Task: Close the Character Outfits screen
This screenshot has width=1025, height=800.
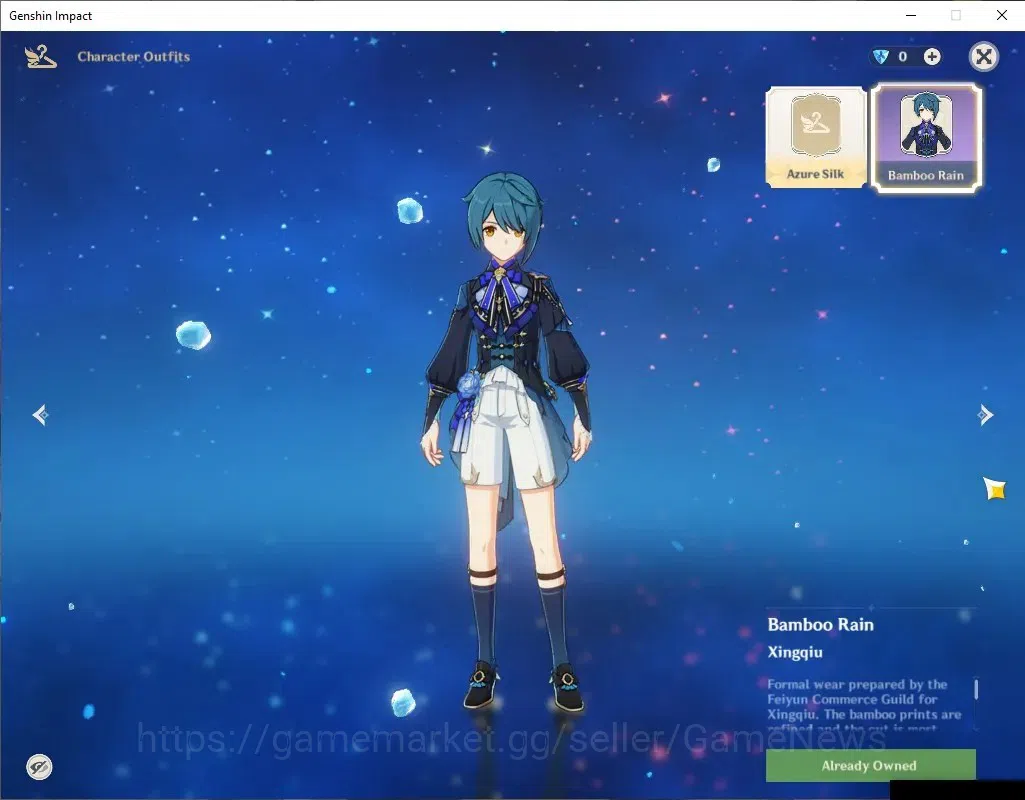Action: [983, 57]
